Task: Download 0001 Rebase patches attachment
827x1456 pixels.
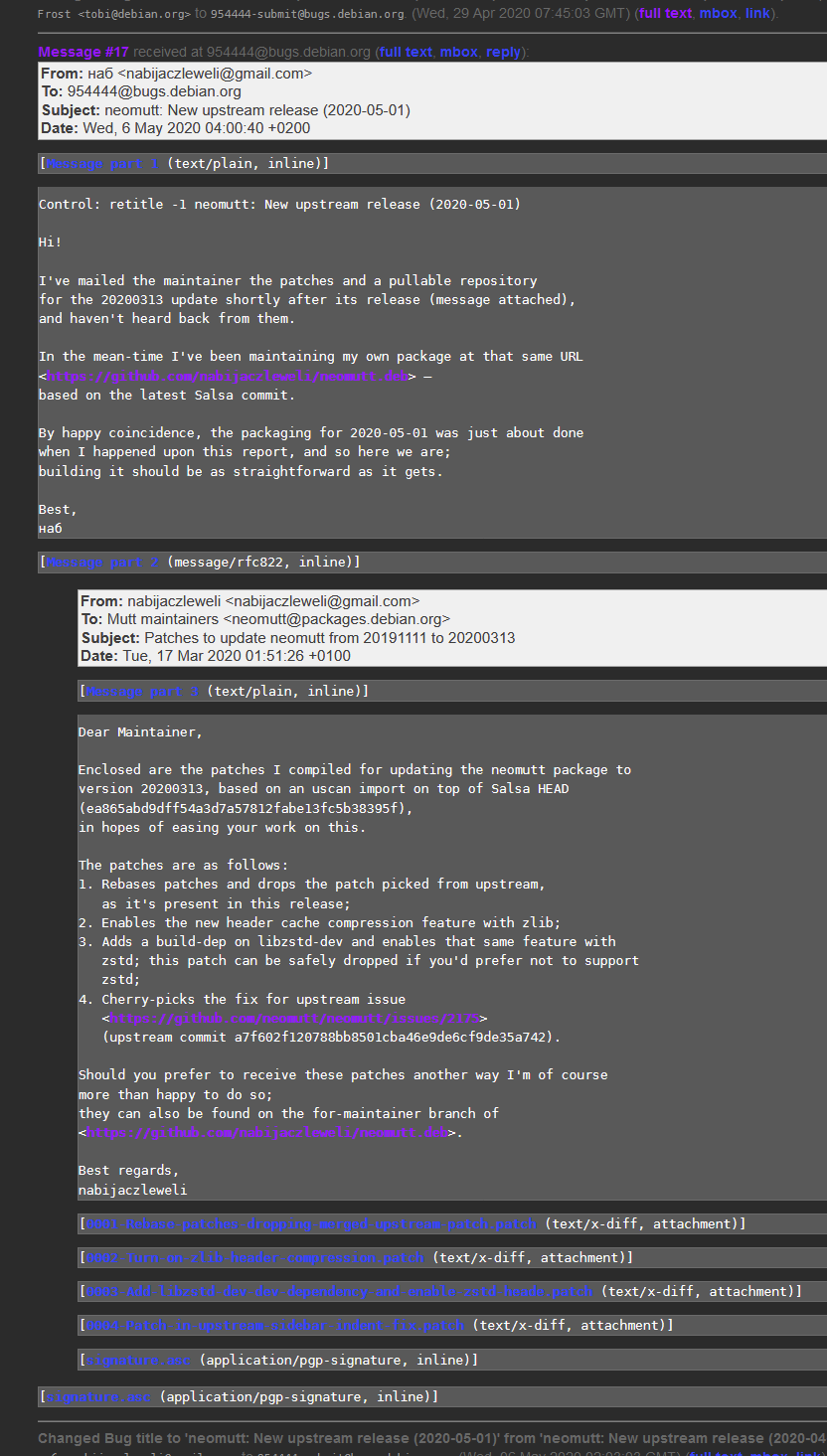Action: pyautogui.click(x=311, y=1224)
